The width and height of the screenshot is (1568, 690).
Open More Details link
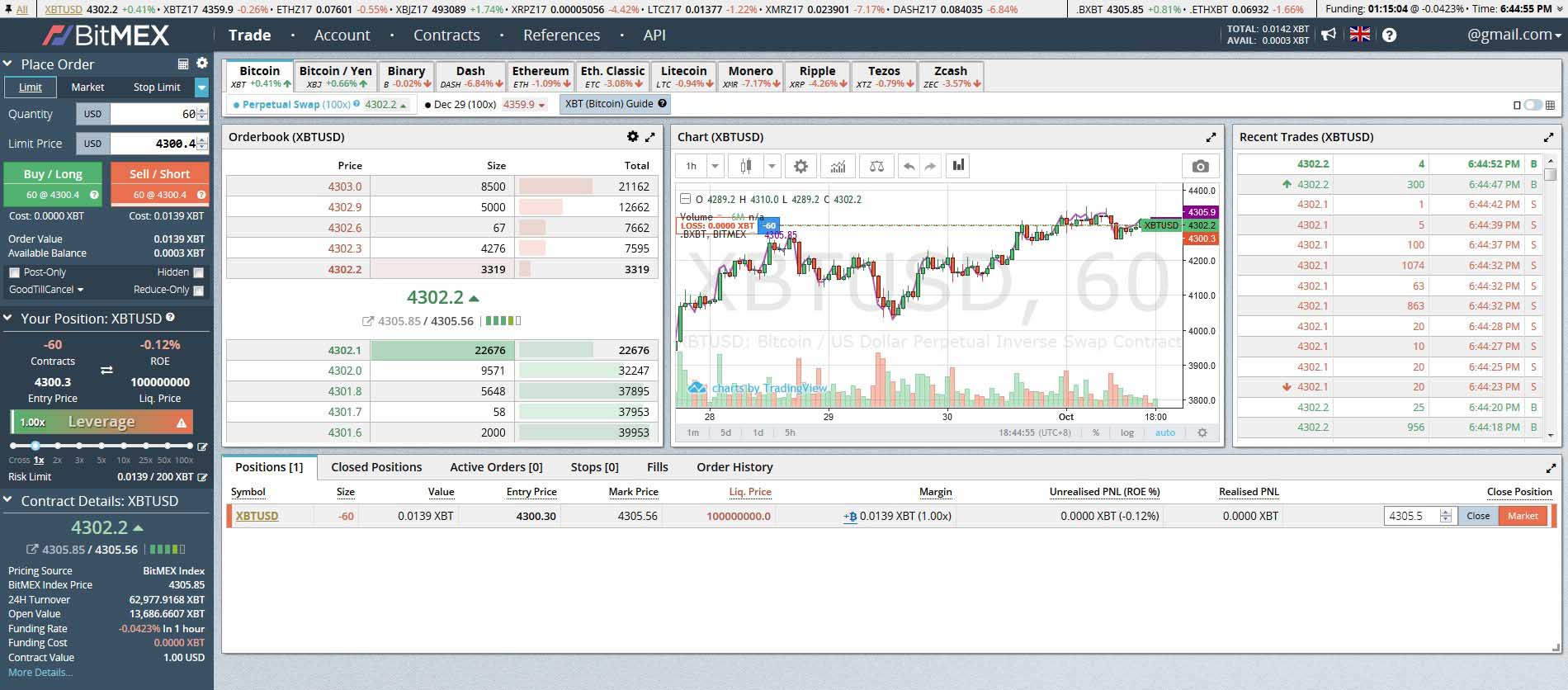(x=40, y=673)
